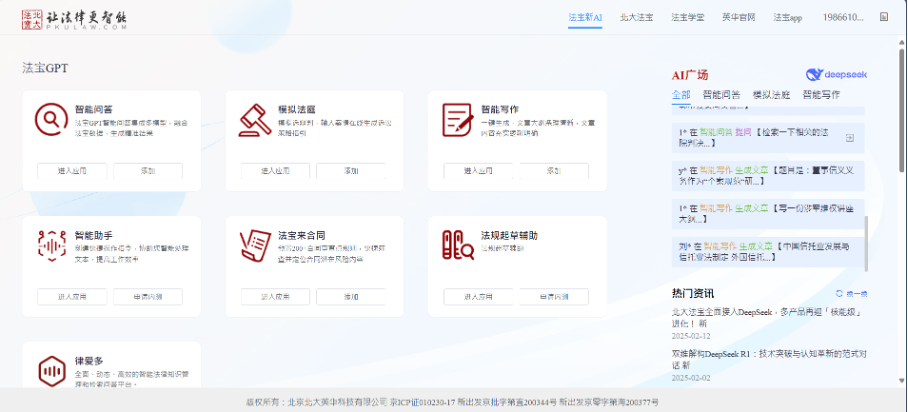Open the 1986610... account menu
Screen dimensions: 908x412
(843, 17)
